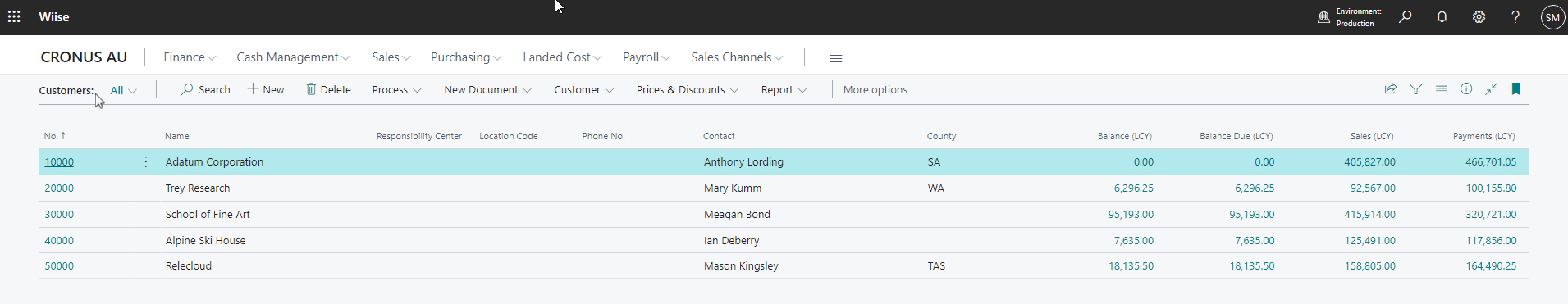This screenshot has width=1568, height=304.
Task: Expand the New Document menu
Action: 487,90
